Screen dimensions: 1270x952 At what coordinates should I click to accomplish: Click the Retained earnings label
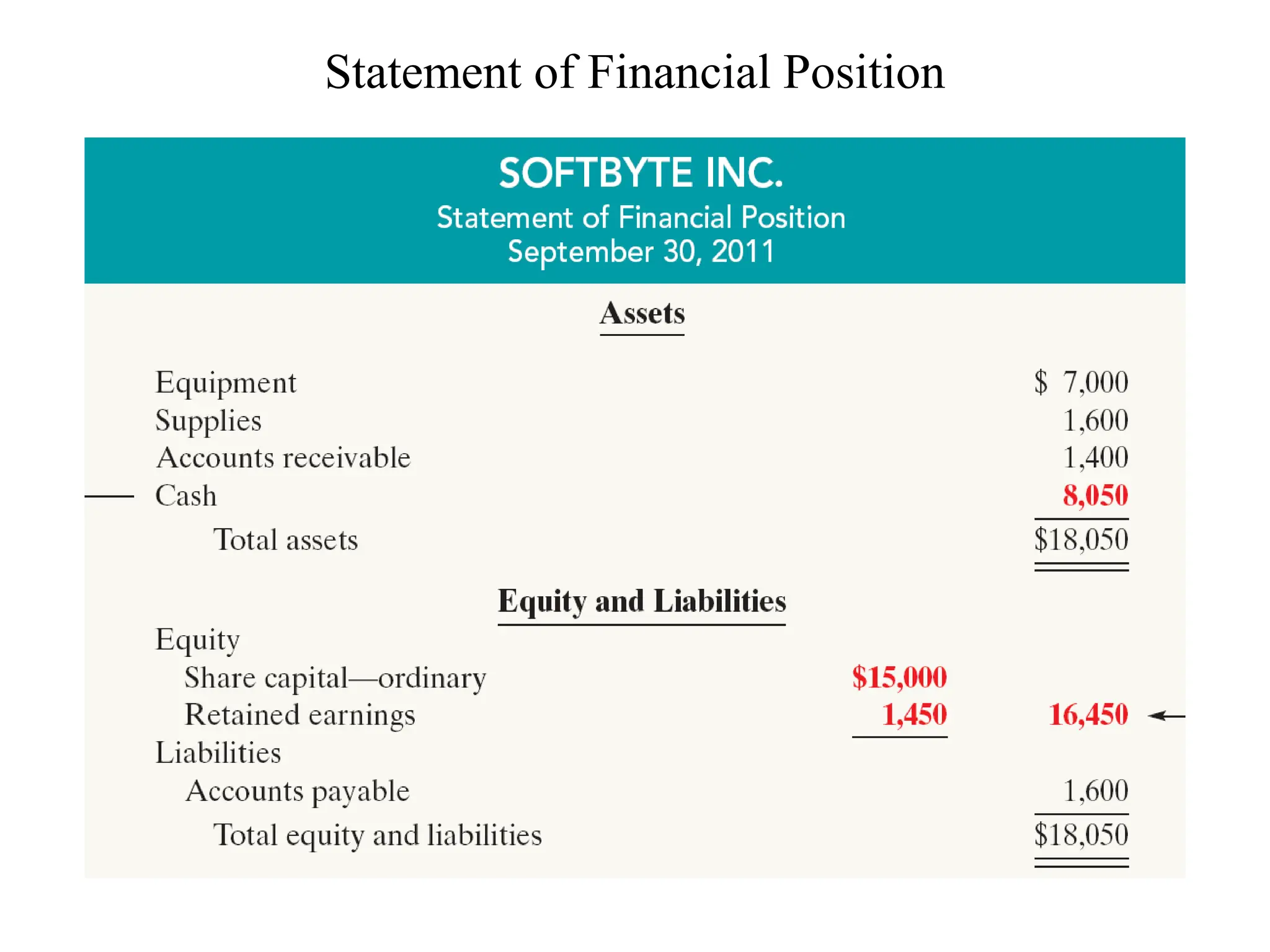(x=300, y=715)
